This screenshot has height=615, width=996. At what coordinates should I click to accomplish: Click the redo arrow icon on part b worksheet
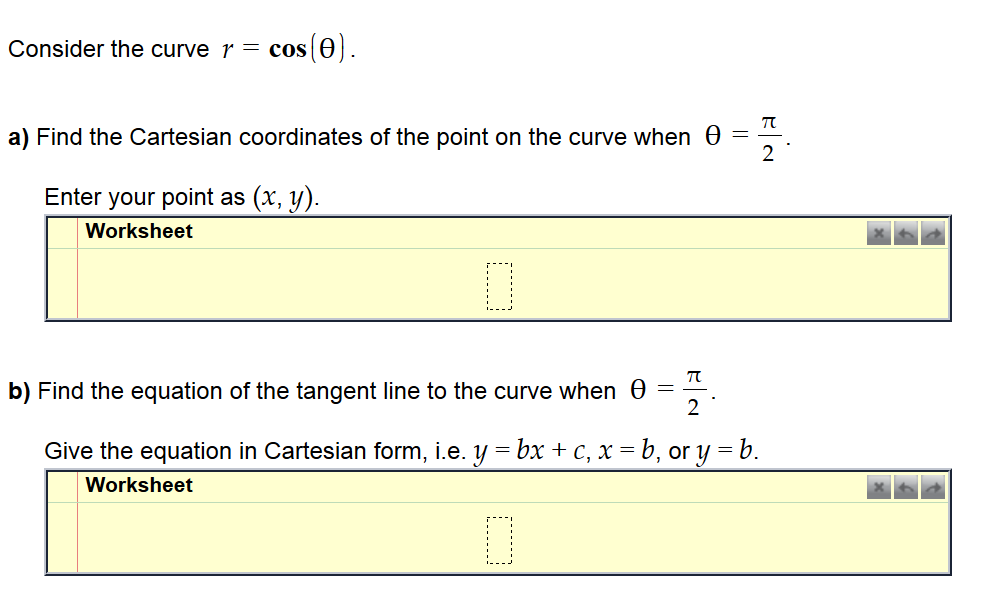[x=933, y=487]
